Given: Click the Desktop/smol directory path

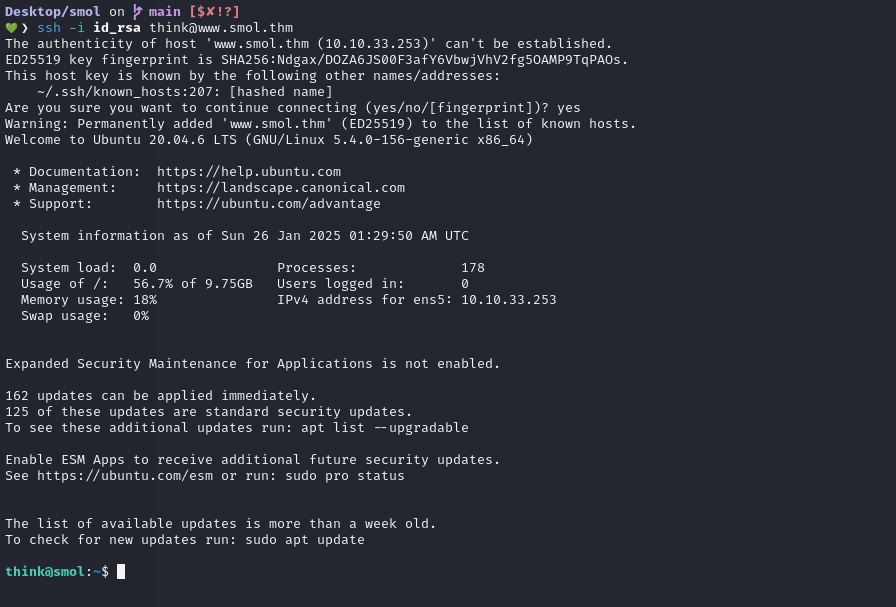Looking at the screenshot, I should (x=52, y=12).
